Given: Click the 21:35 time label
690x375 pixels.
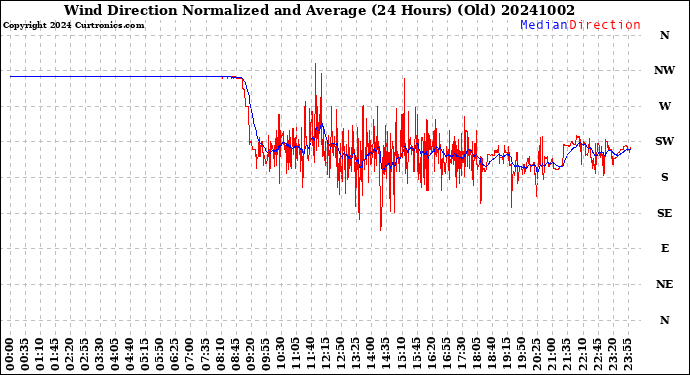Looking at the screenshot, I should (568, 354).
